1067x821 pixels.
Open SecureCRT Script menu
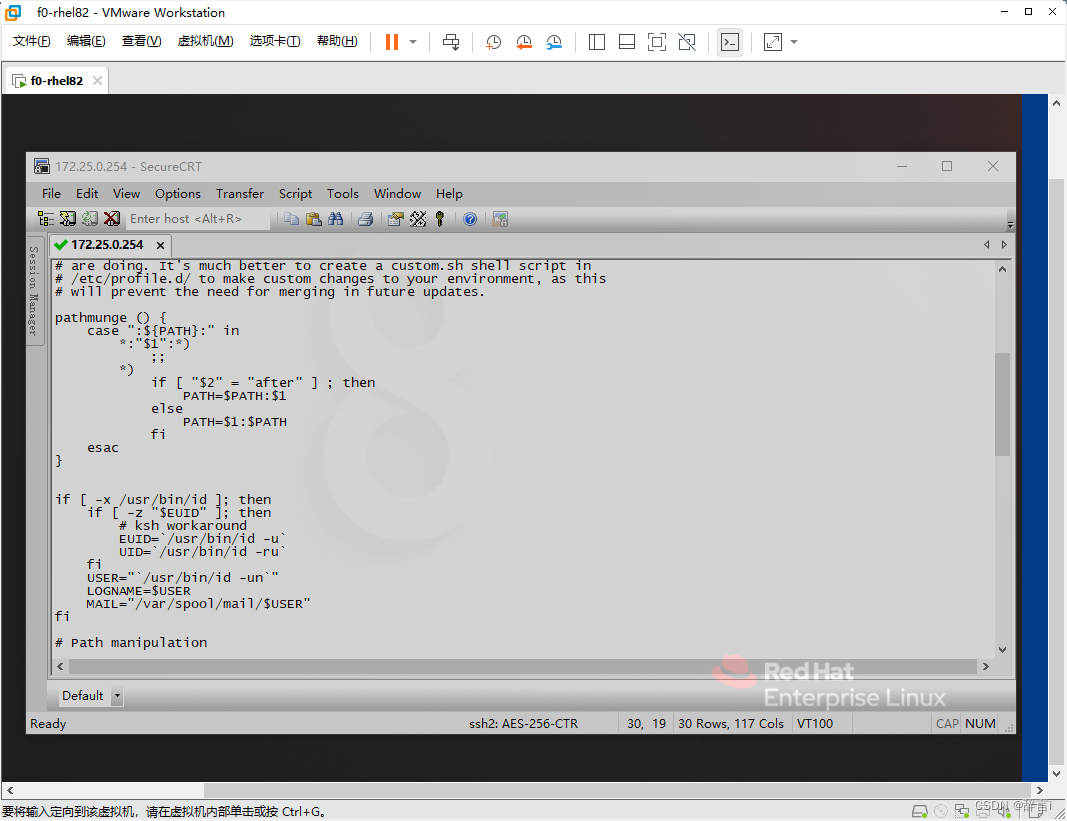tap(295, 193)
